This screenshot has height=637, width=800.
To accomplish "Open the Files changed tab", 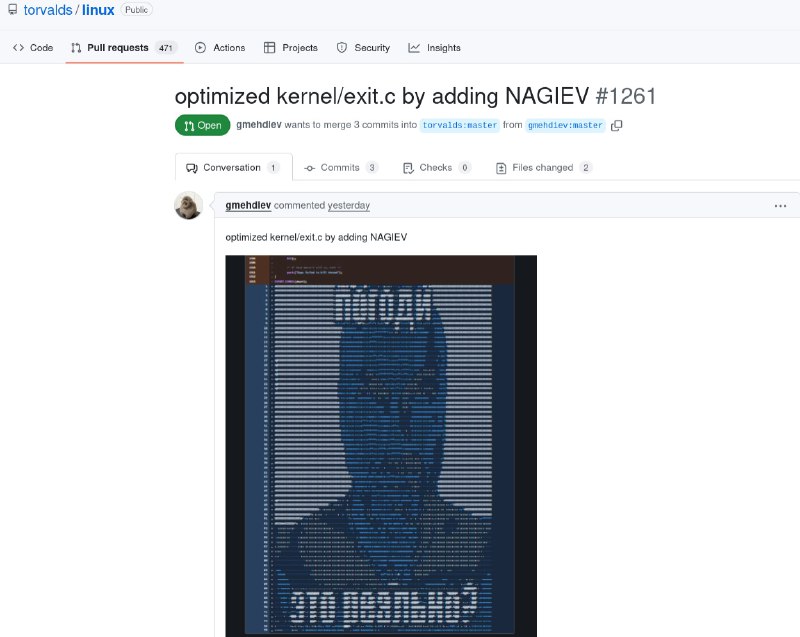I will (543, 167).
